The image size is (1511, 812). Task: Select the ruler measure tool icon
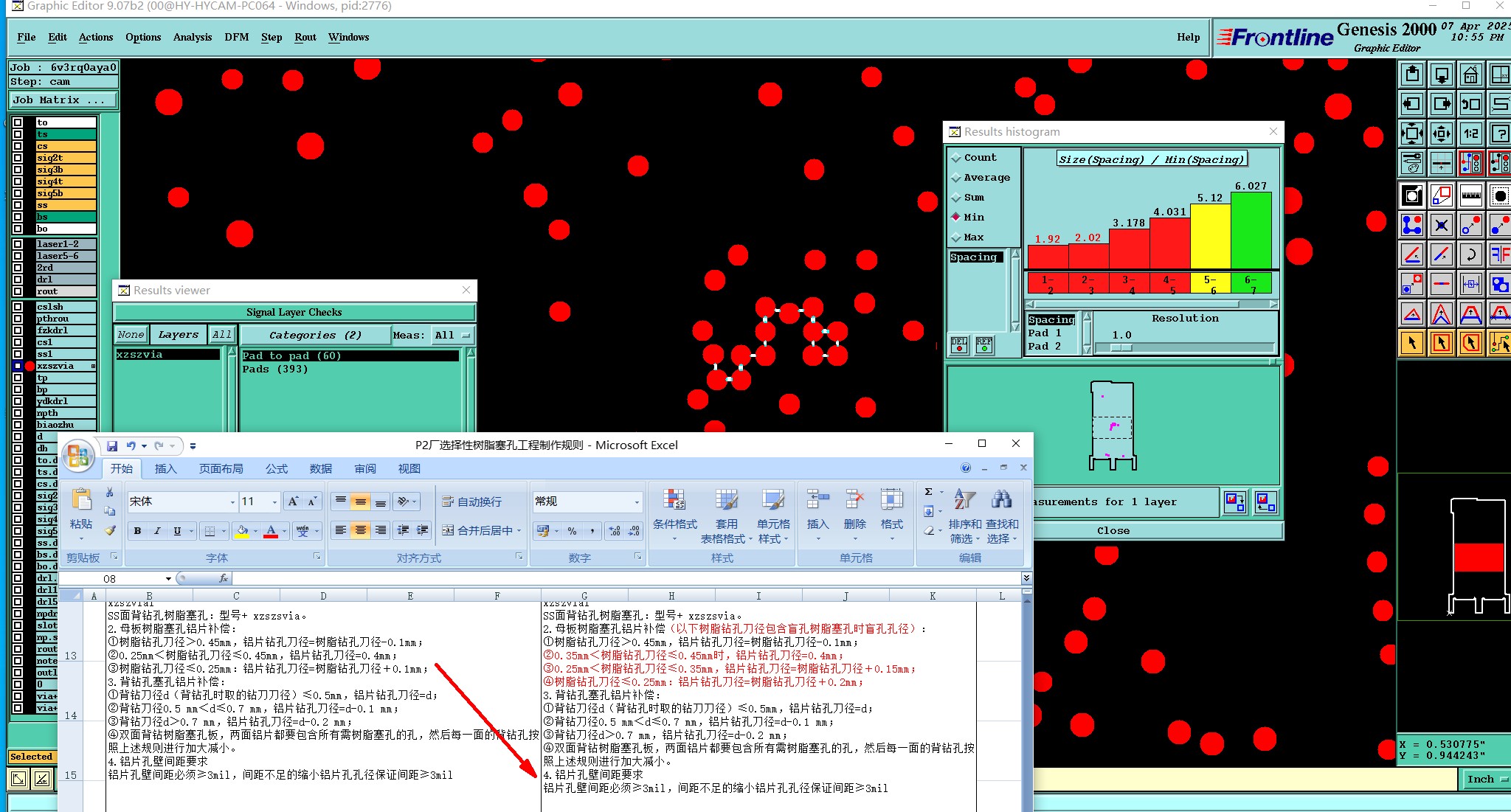tap(1470, 195)
